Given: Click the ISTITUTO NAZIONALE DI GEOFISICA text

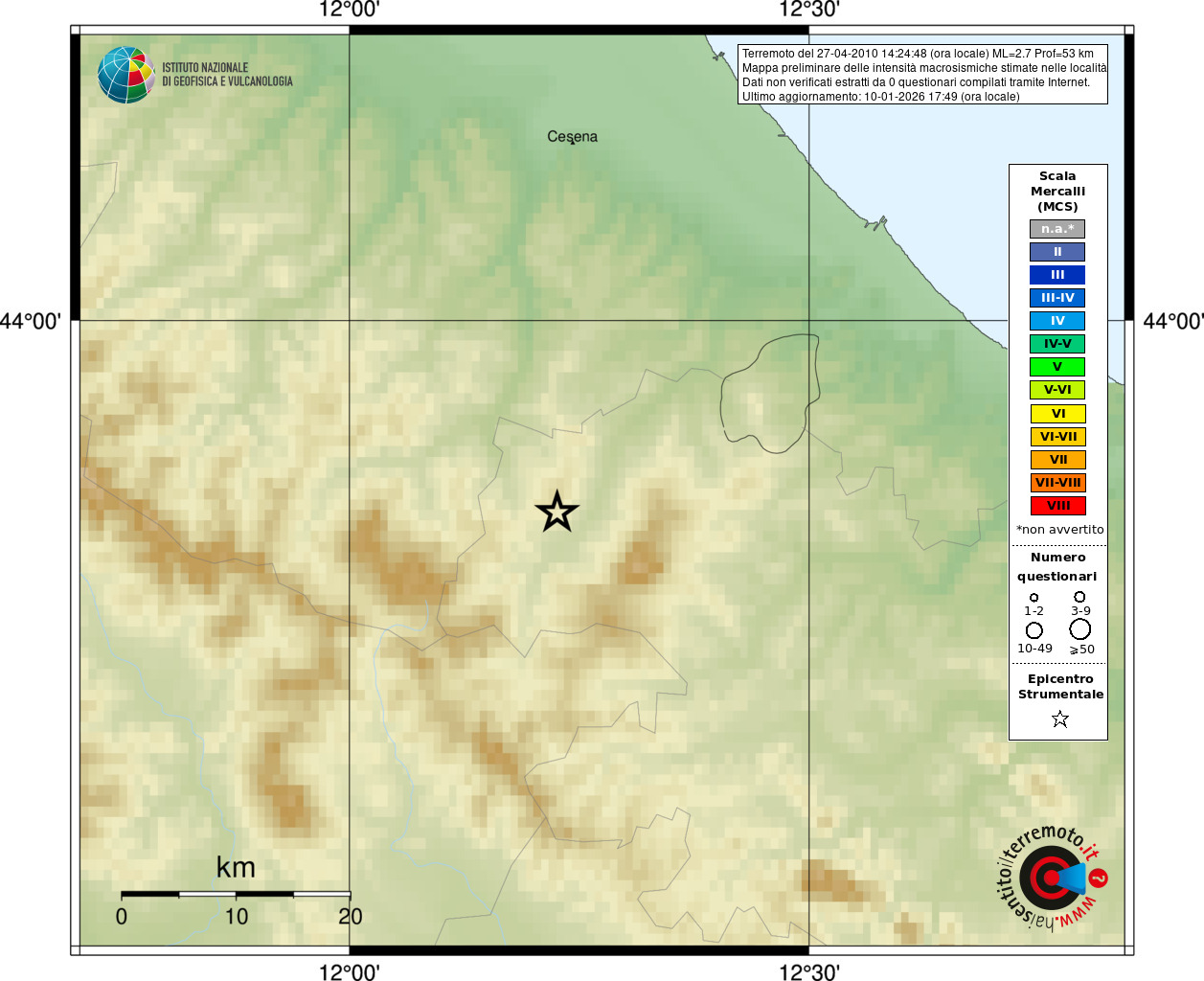Looking at the screenshot, I should coord(227,75).
